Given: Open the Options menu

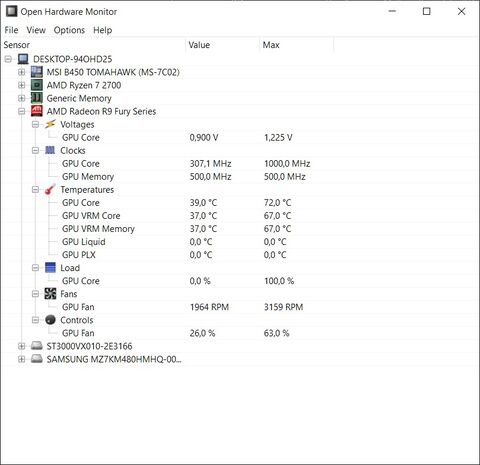Looking at the screenshot, I should (x=69, y=30).
